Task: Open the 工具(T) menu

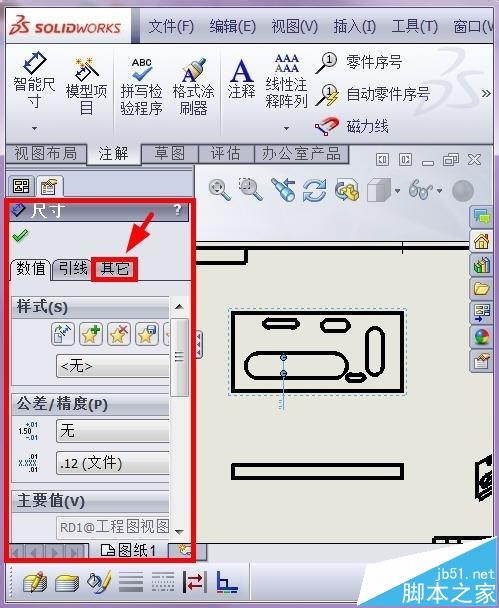Action: 414,27
